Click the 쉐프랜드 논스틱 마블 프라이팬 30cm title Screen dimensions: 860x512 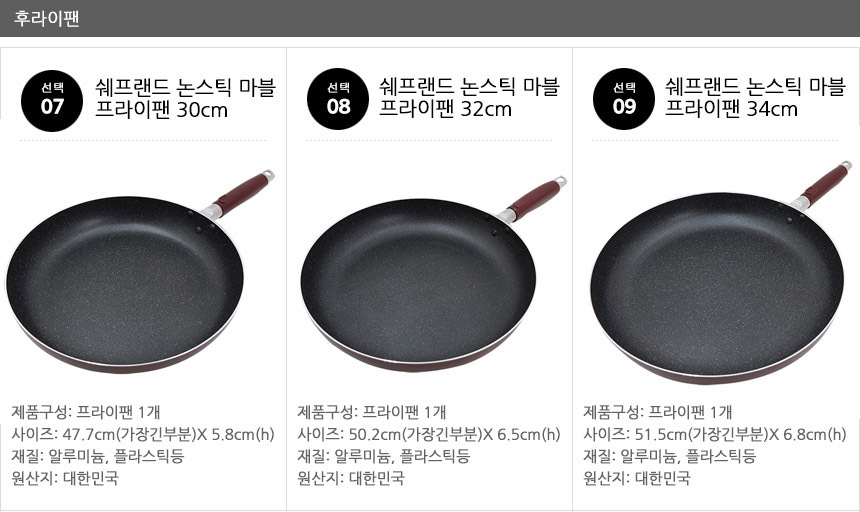coord(185,99)
